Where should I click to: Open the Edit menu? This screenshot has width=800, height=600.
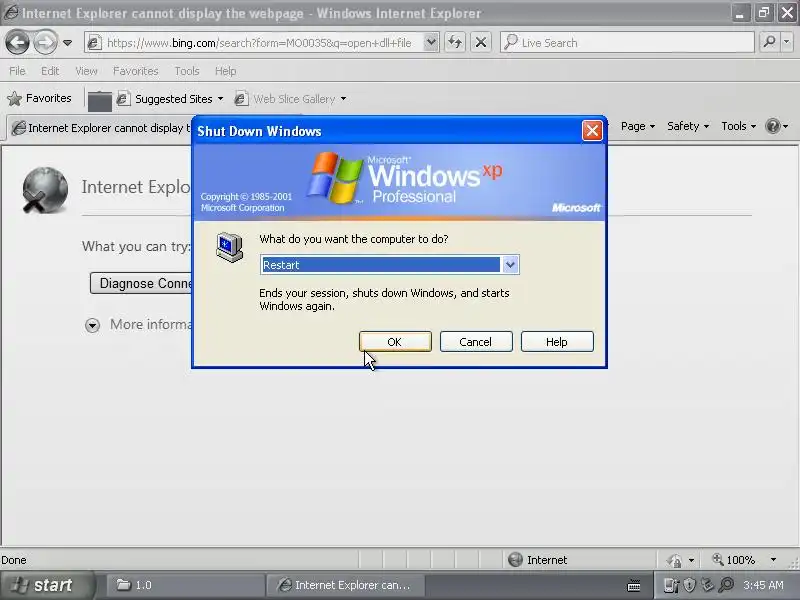pyautogui.click(x=50, y=71)
